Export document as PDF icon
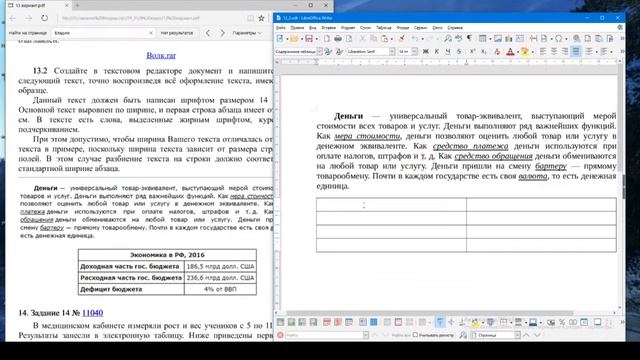 pos(327,39)
